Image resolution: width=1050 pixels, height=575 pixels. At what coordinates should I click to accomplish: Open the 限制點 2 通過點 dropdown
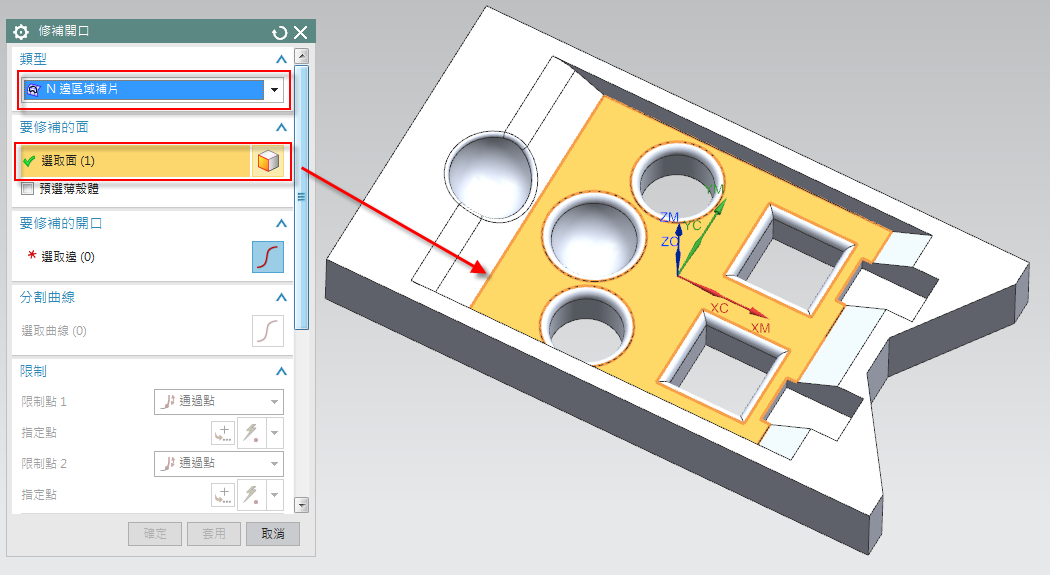click(219, 463)
